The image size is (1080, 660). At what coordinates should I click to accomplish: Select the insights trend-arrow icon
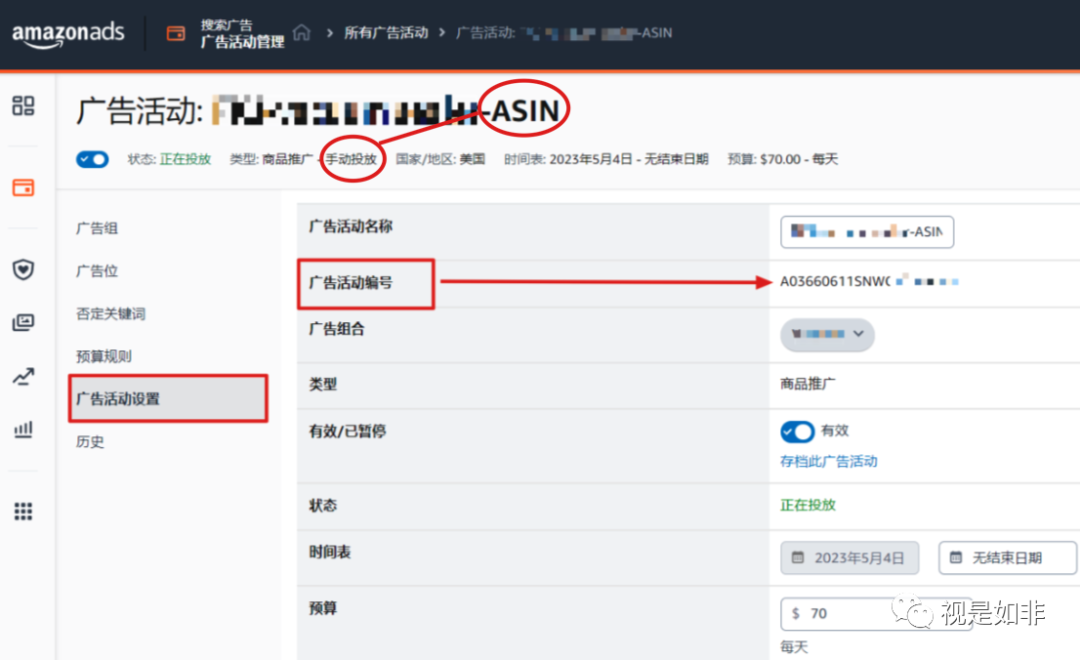[x=23, y=377]
